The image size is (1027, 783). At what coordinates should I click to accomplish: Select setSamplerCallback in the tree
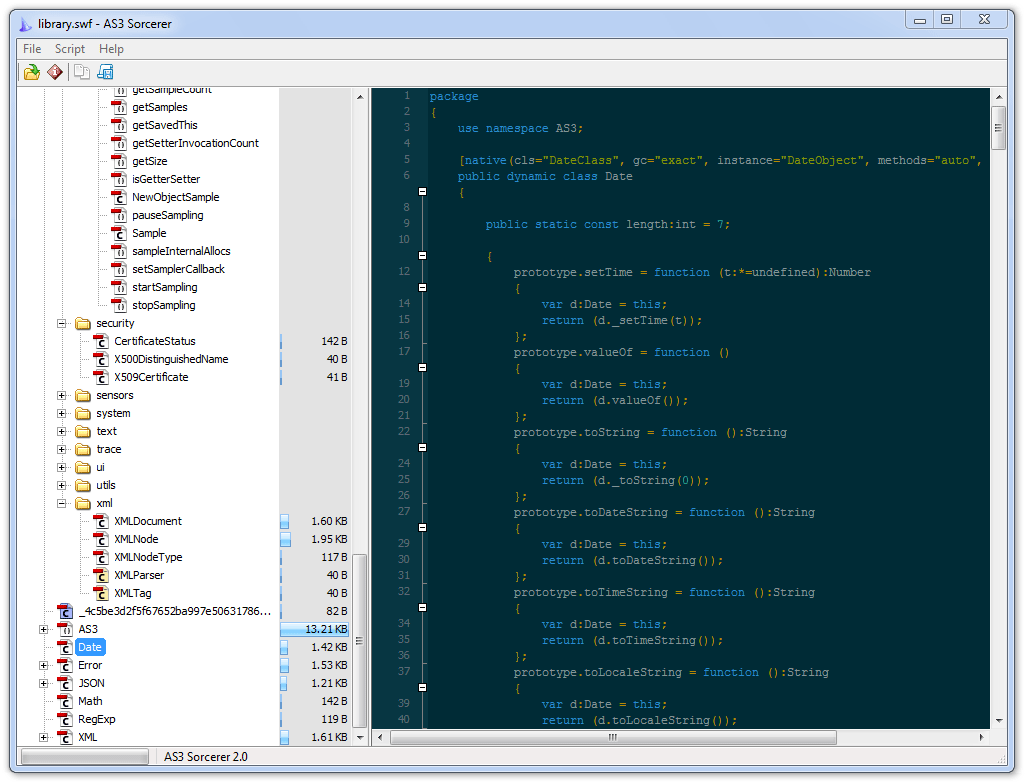(x=178, y=269)
